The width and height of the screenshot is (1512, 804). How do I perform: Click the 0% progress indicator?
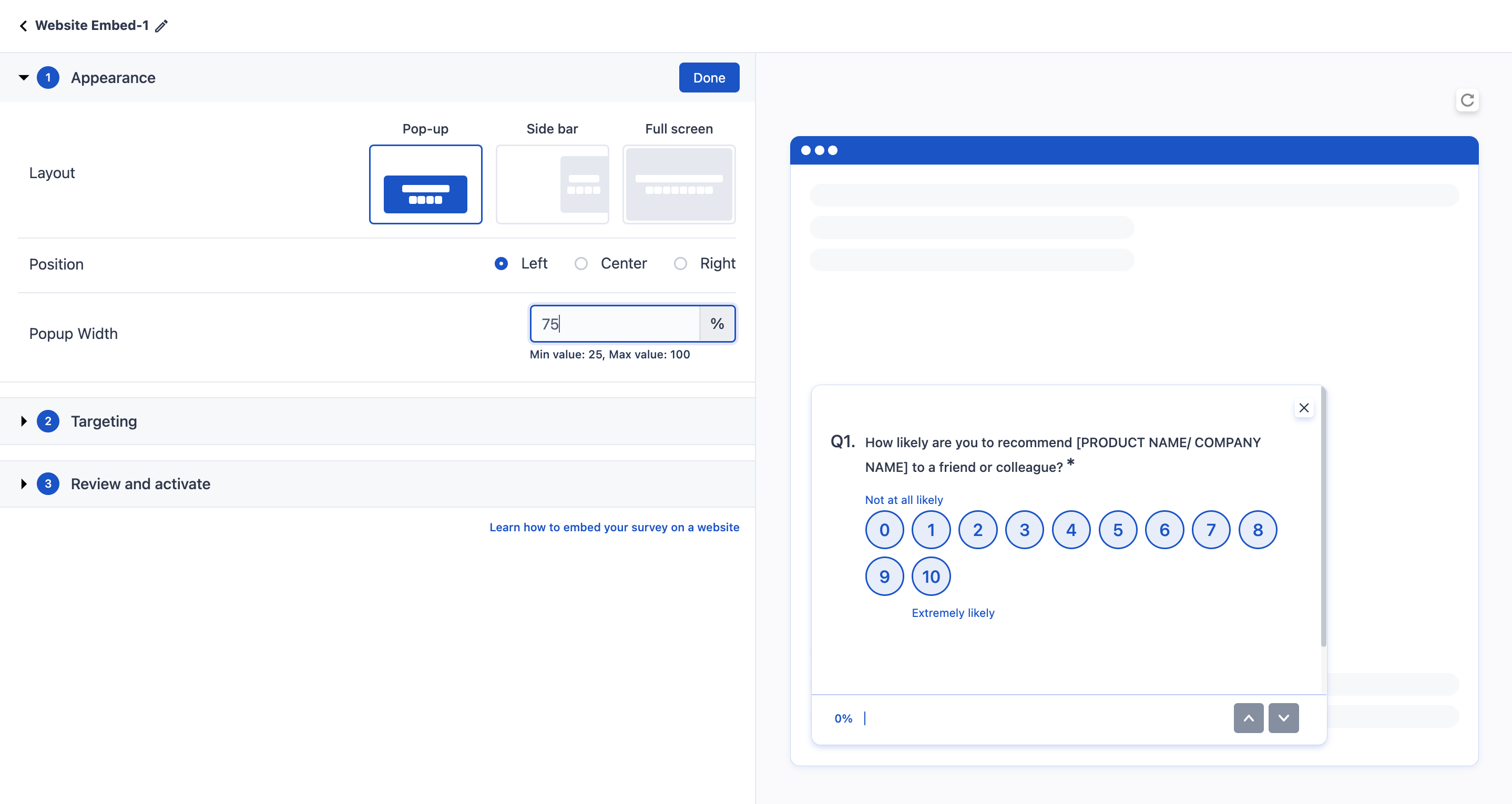click(843, 718)
